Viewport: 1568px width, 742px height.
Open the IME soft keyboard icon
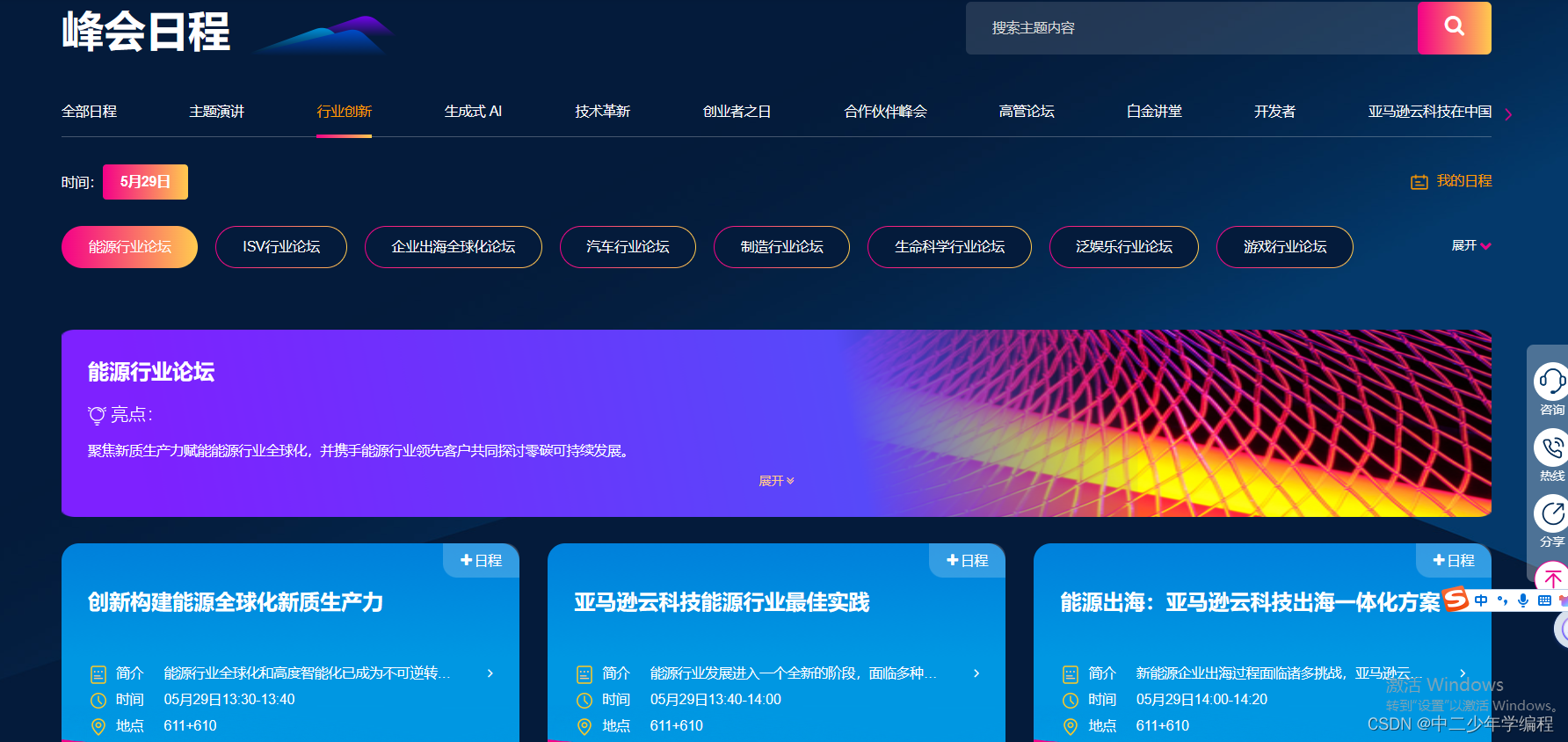click(1544, 600)
